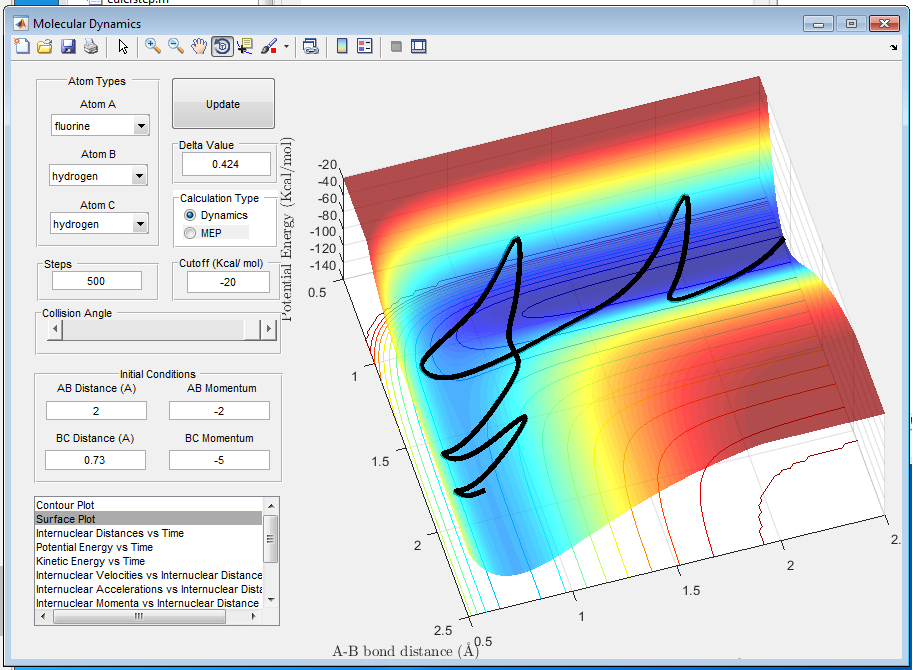Click the Open File folder icon
Viewport: 913px width, 670px height.
coord(45,46)
